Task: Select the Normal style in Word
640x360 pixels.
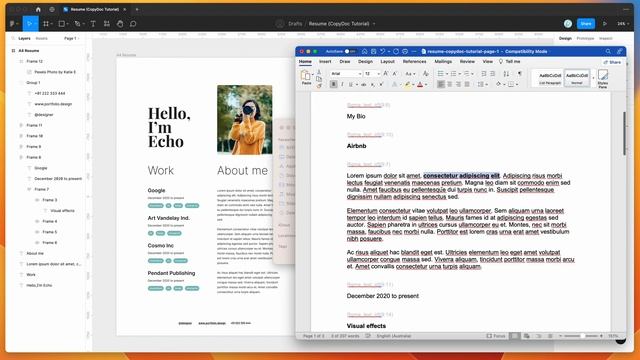Action: click(577, 78)
